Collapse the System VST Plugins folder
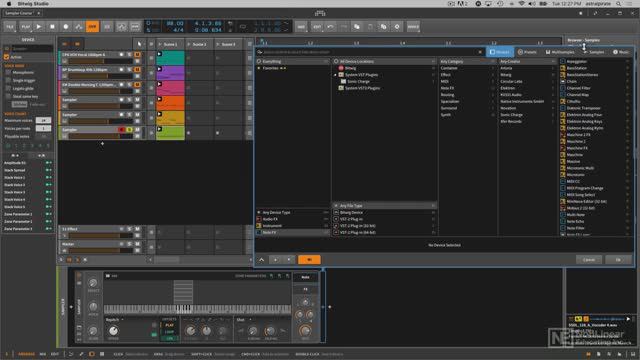 (335, 75)
